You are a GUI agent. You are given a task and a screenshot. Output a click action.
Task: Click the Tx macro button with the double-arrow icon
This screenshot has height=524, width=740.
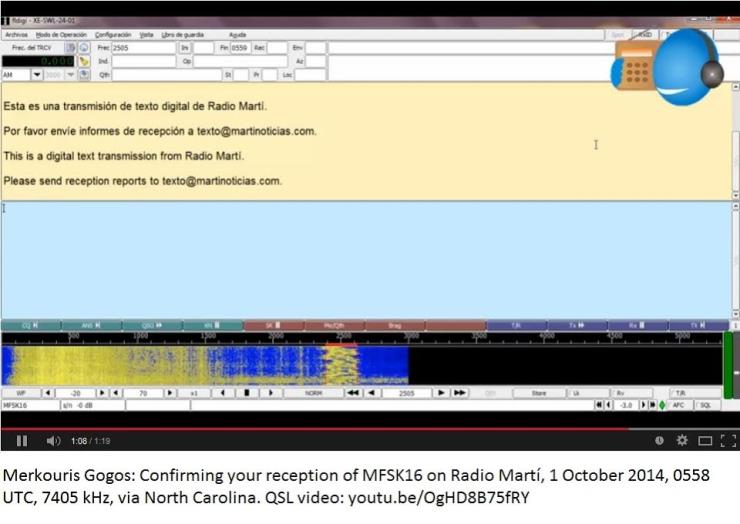click(577, 325)
